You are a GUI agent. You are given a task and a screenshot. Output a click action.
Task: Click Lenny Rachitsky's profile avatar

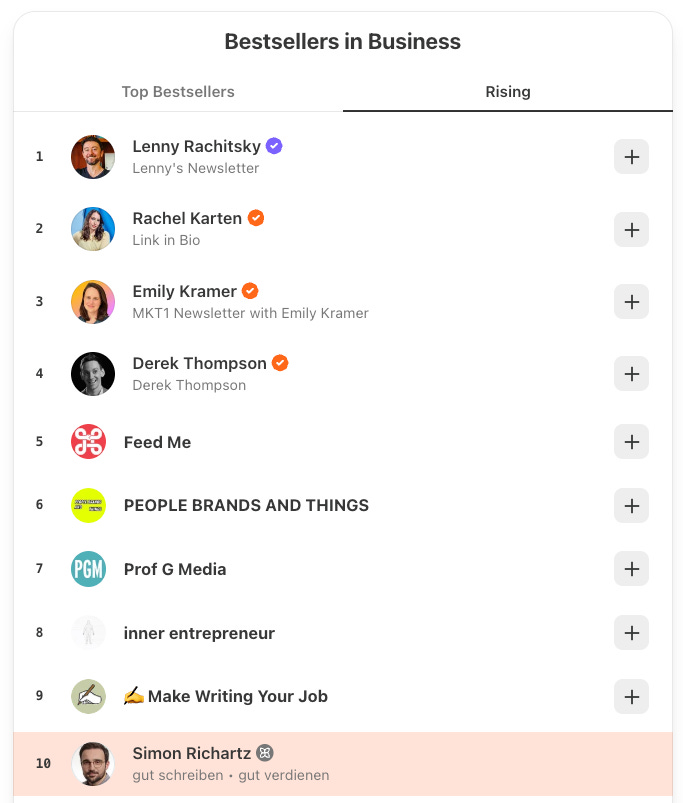[92, 156]
